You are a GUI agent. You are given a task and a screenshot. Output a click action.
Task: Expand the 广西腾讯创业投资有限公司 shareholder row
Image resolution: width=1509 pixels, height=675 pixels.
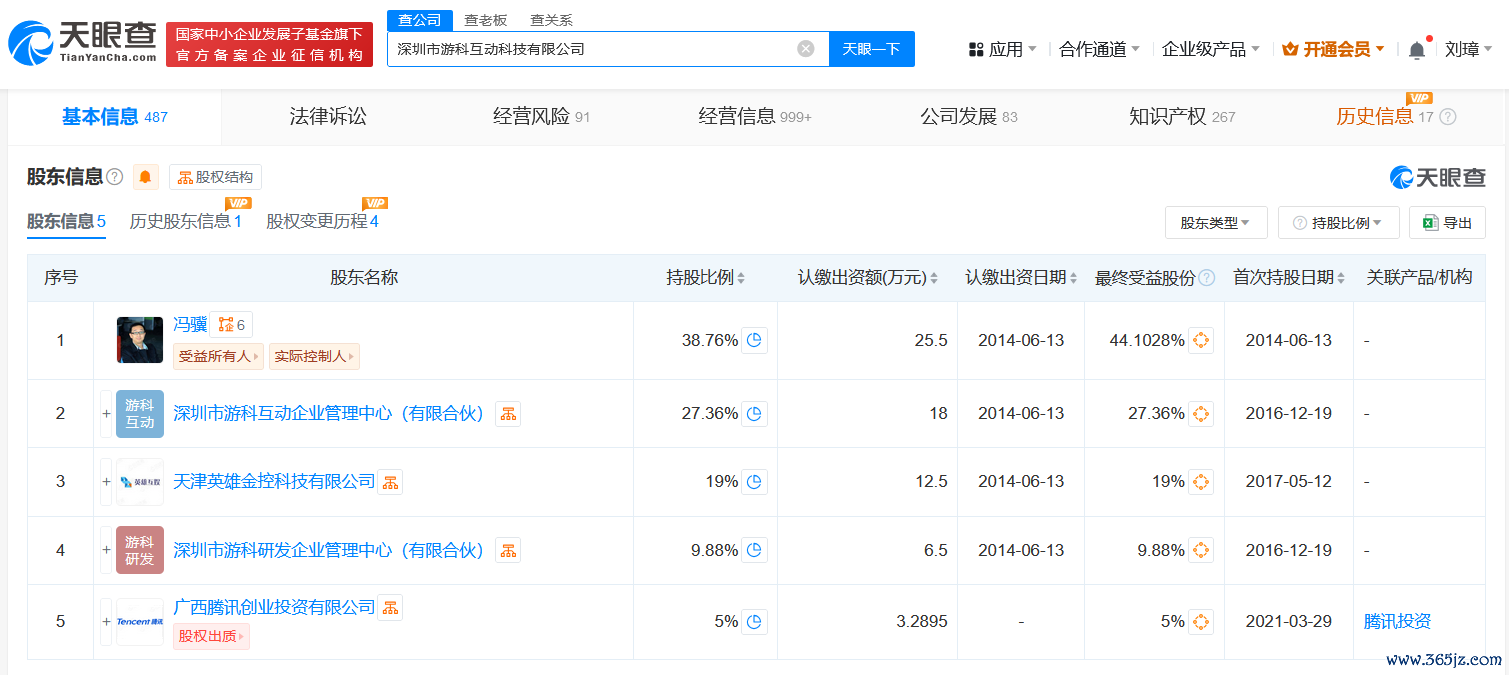[106, 622]
